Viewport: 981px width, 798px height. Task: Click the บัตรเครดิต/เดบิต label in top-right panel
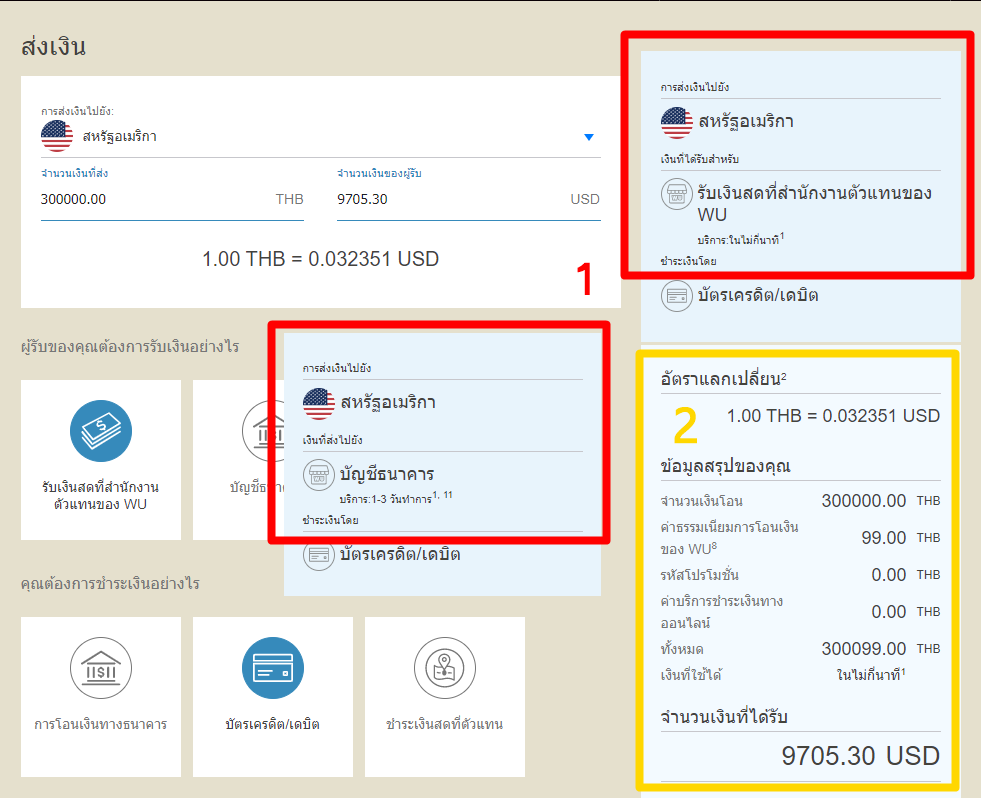pos(758,295)
